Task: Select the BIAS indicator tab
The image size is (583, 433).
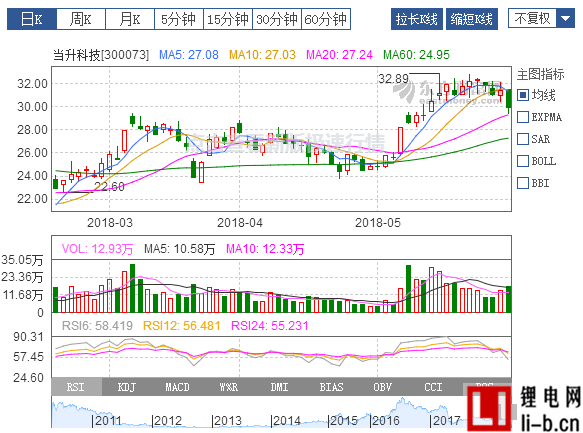Action: tap(331, 387)
